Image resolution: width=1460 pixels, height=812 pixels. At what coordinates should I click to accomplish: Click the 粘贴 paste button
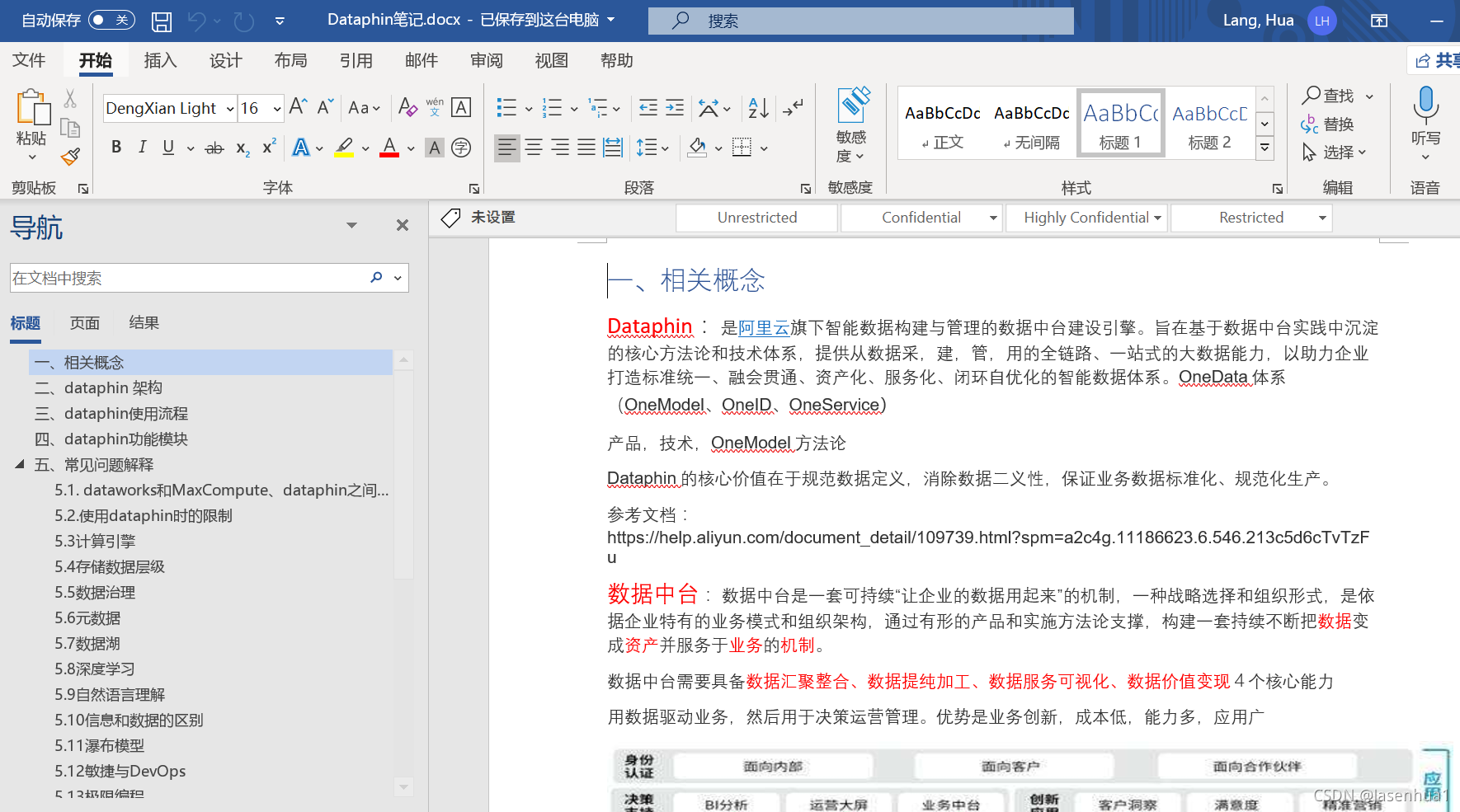31,125
